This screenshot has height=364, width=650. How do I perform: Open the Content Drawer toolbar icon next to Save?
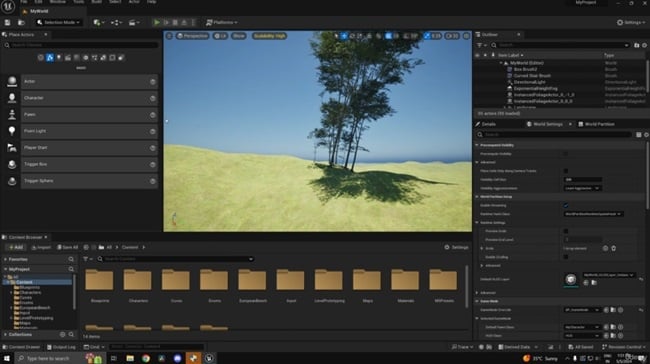click(x=21, y=22)
